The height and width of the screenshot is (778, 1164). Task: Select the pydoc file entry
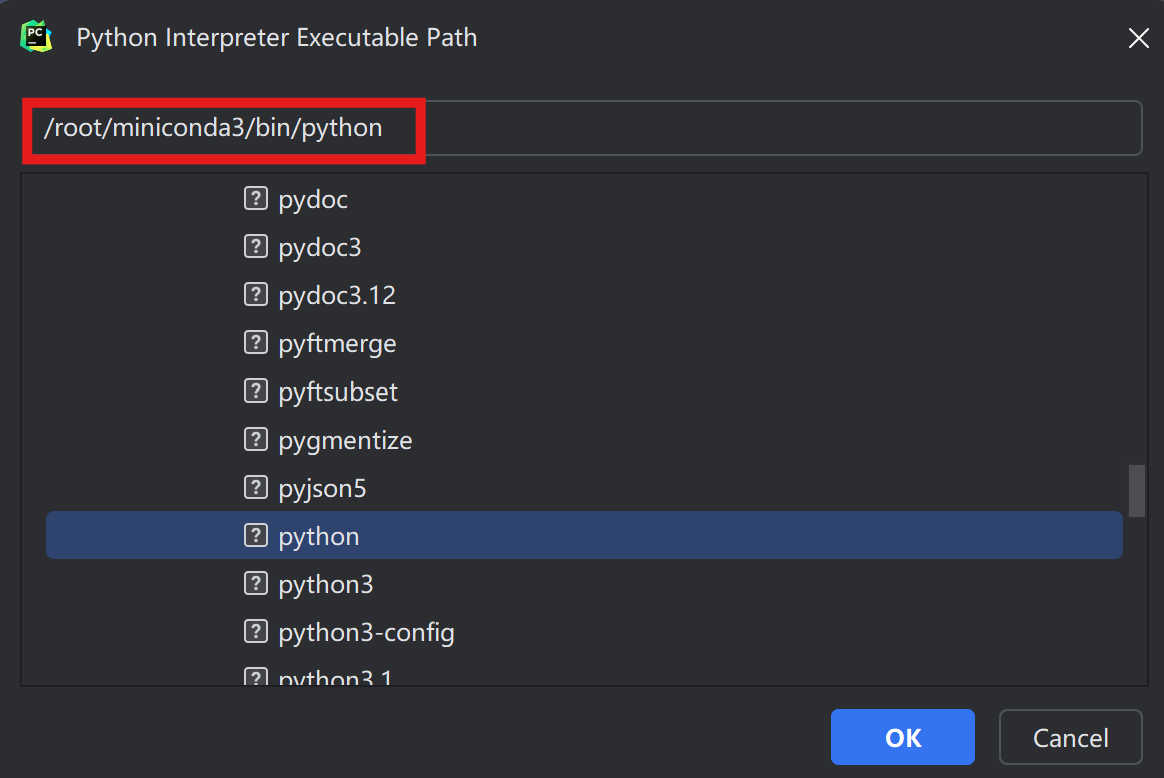[x=313, y=199]
